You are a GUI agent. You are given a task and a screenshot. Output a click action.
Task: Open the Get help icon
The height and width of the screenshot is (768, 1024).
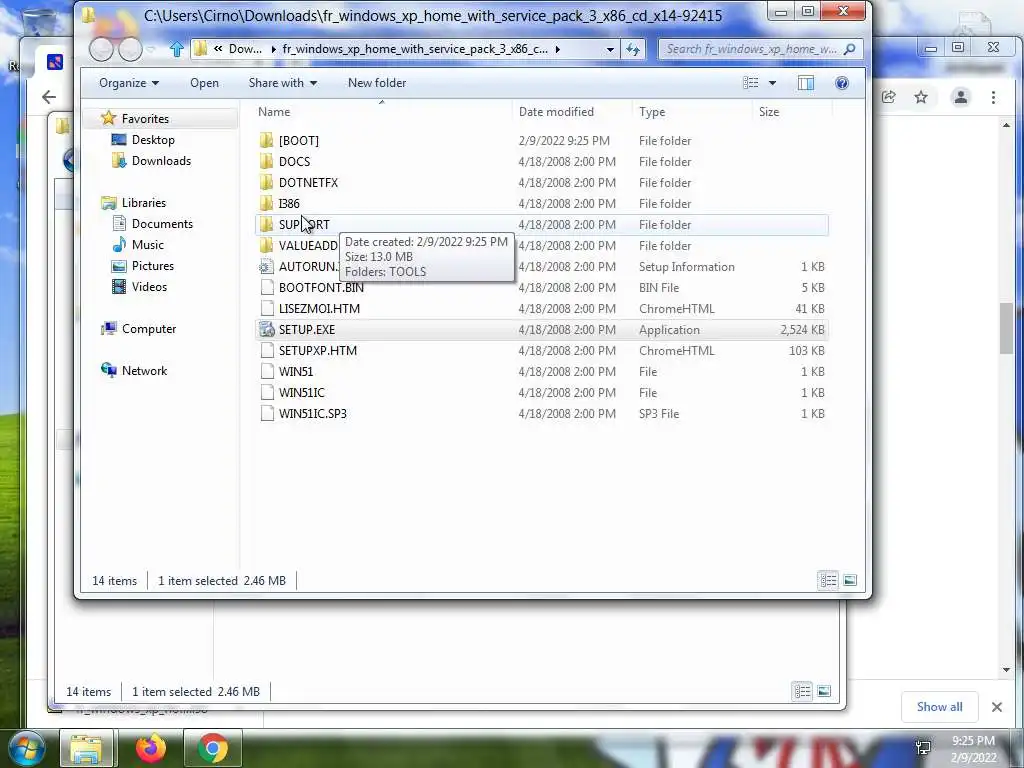pos(842,83)
